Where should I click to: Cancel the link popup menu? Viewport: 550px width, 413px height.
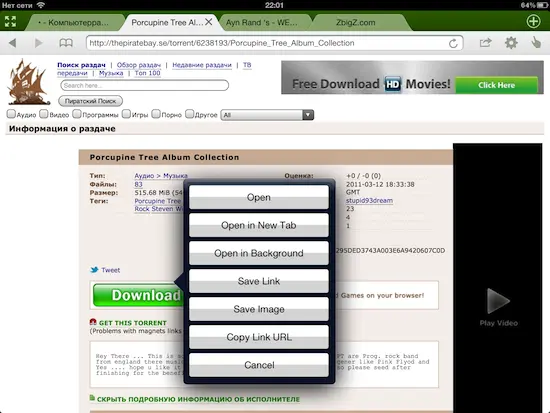tap(259, 365)
